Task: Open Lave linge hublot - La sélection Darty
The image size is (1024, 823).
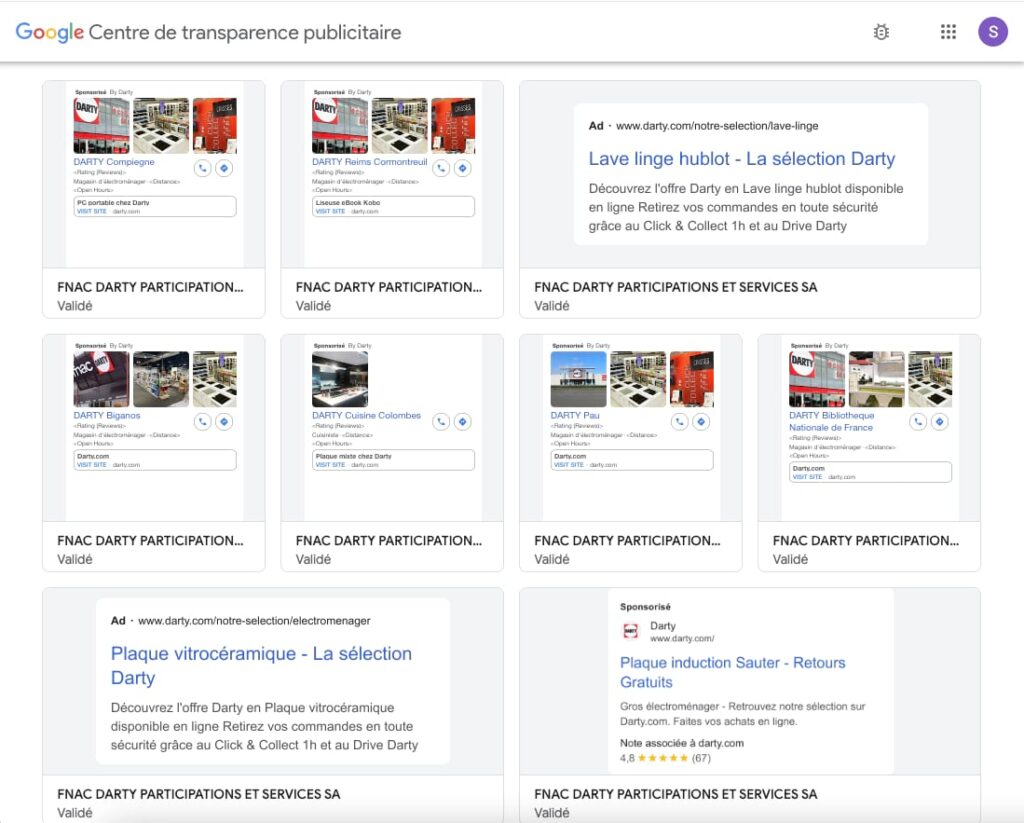Action: pos(742,159)
